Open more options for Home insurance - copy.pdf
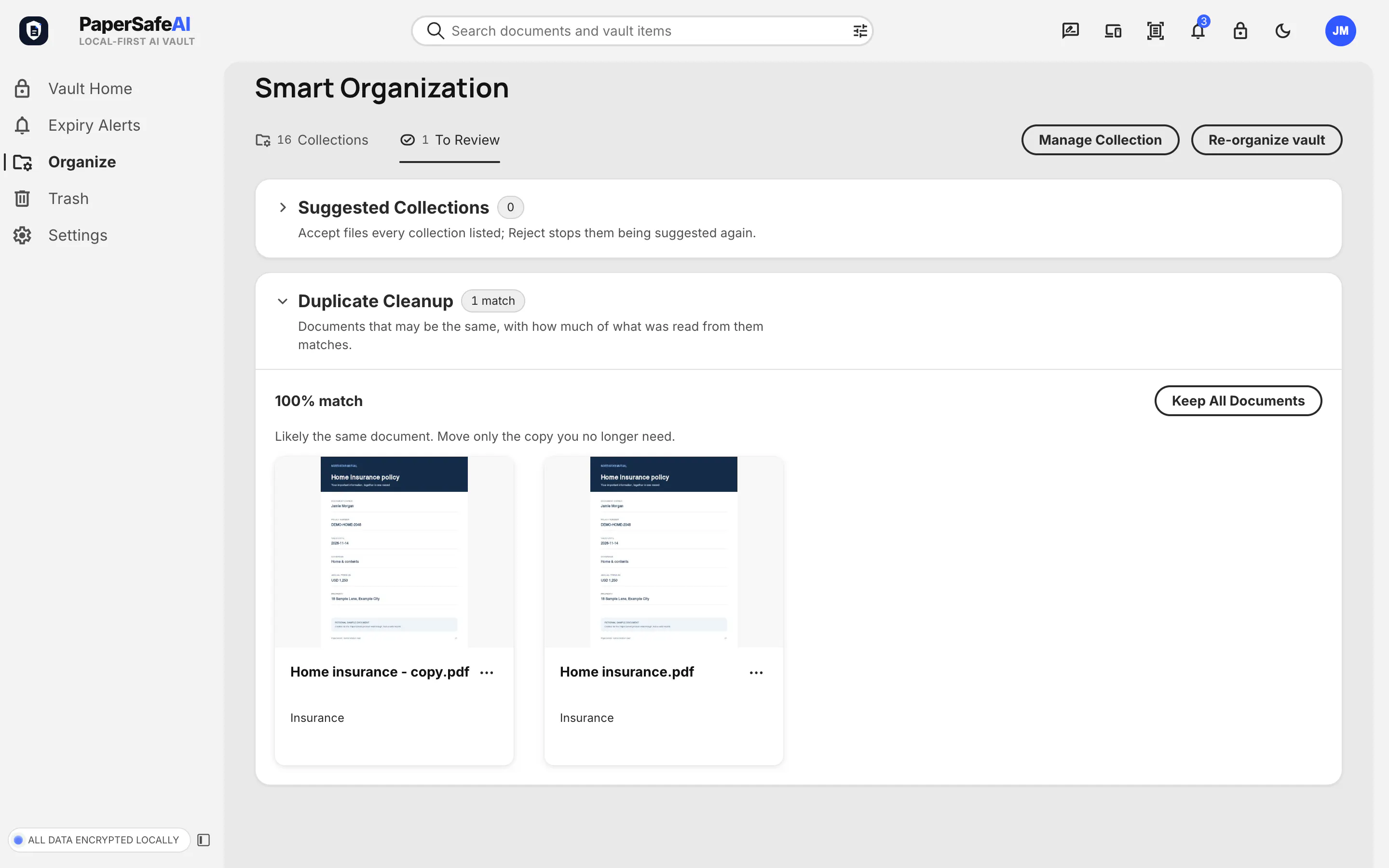The height and width of the screenshot is (868, 1389). pyautogui.click(x=487, y=672)
